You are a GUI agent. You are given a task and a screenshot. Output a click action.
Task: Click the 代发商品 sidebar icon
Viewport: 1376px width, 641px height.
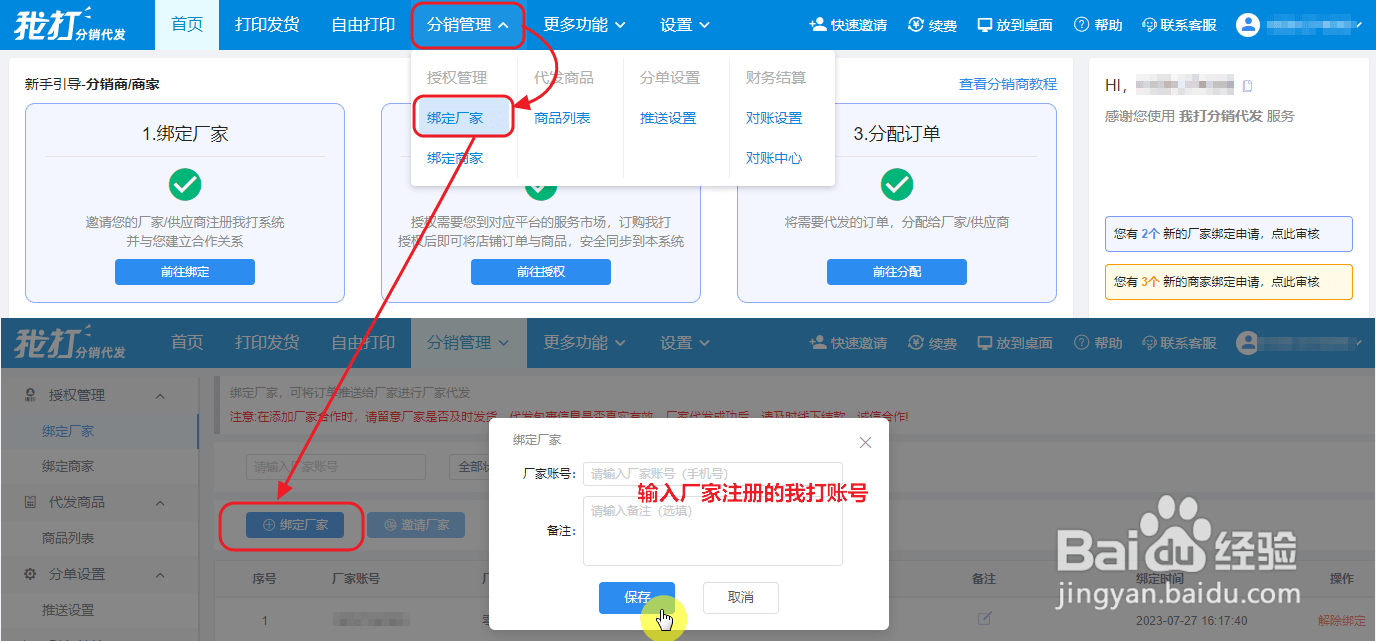click(30, 502)
